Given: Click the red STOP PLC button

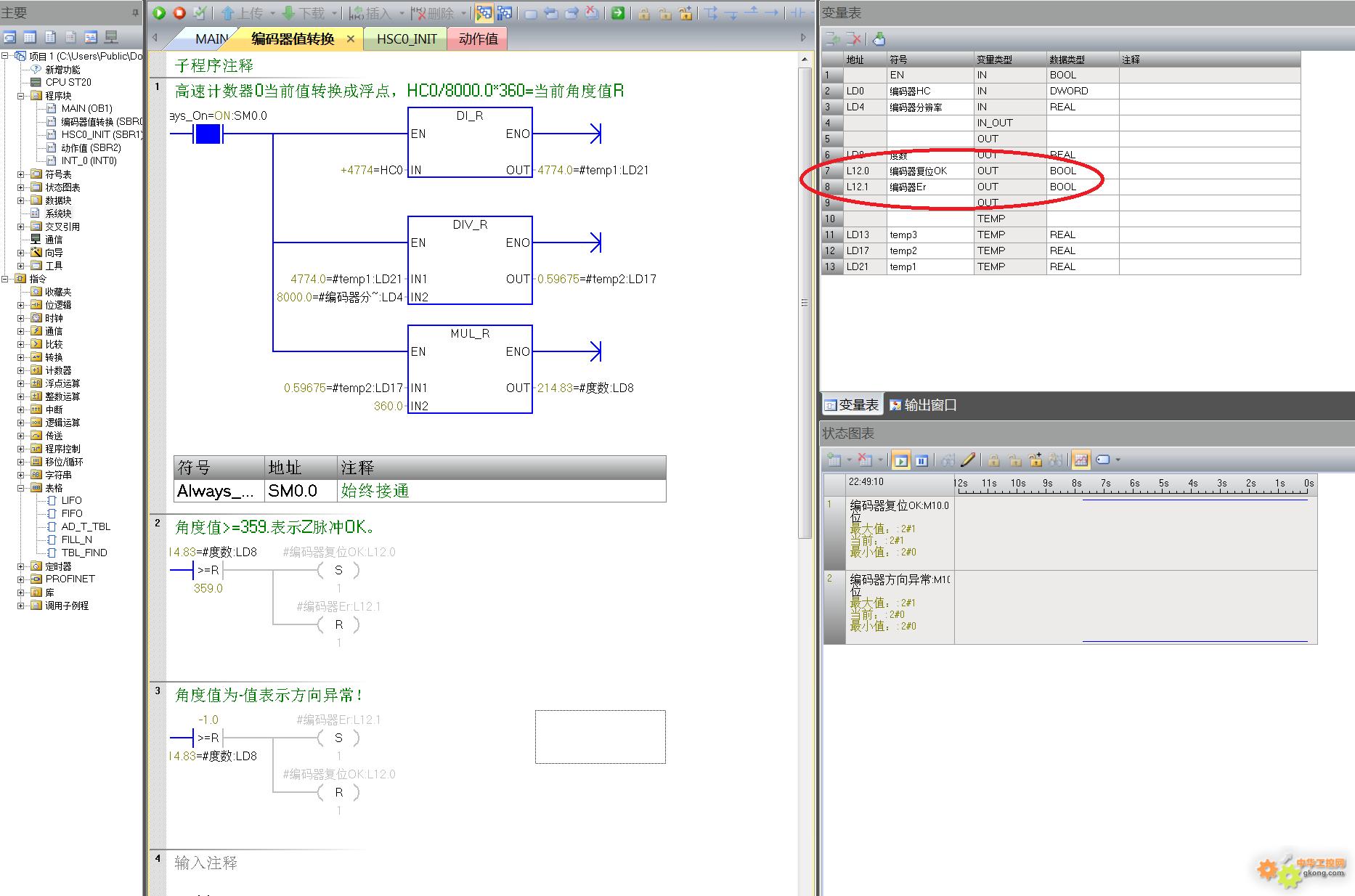Looking at the screenshot, I should click(179, 13).
